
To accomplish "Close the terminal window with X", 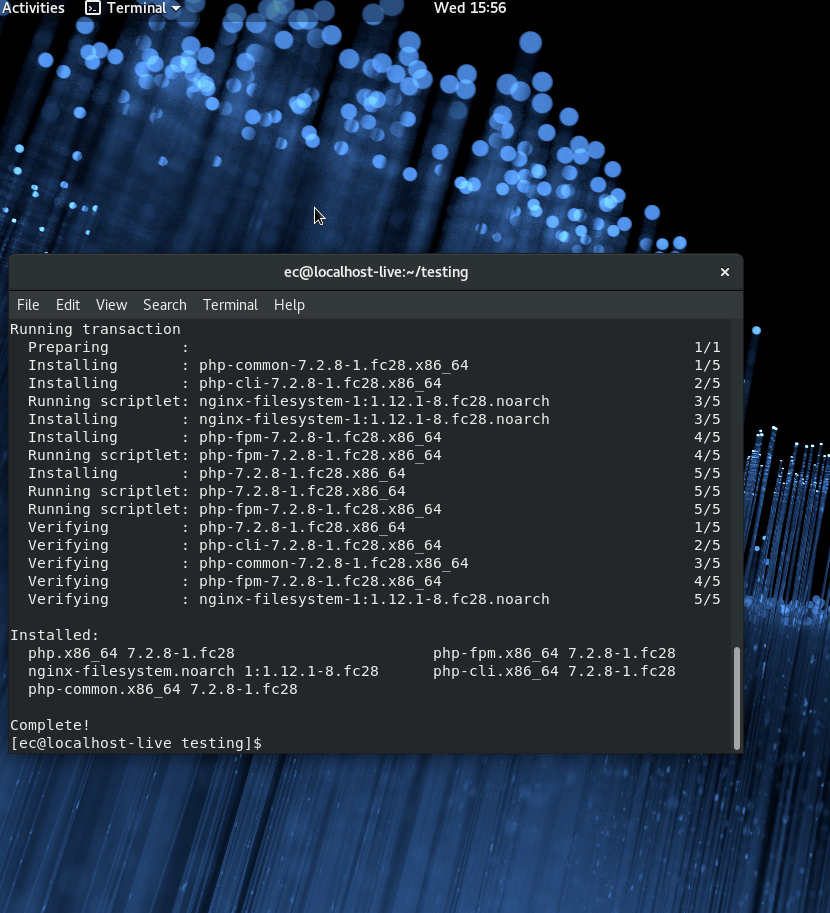I will [725, 272].
